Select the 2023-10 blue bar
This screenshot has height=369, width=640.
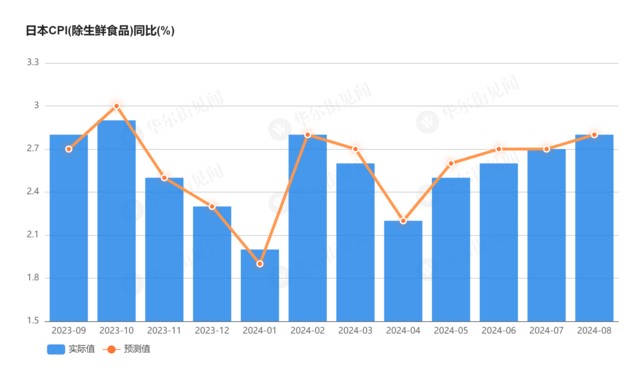coord(116,221)
